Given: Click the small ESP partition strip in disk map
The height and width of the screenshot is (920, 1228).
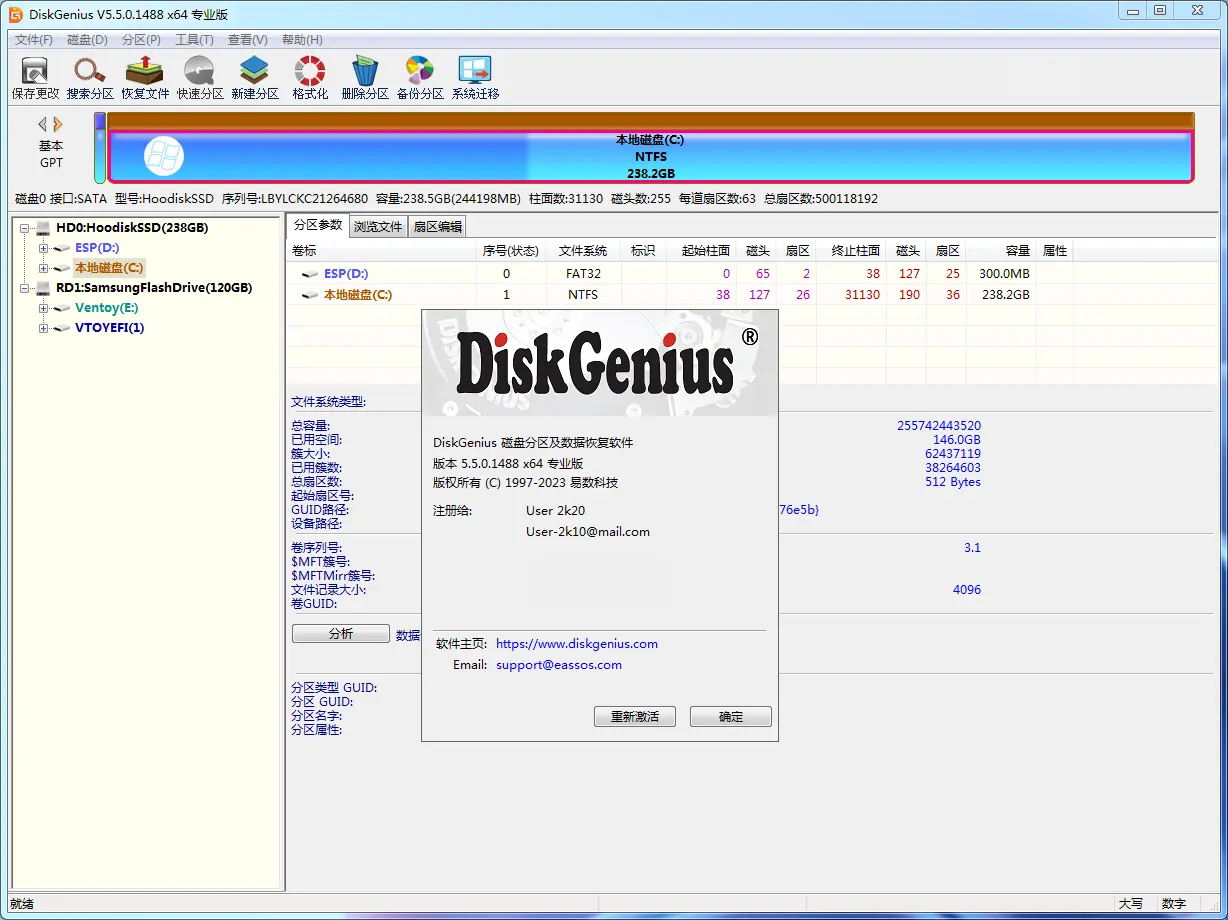Looking at the screenshot, I should pos(100,148).
